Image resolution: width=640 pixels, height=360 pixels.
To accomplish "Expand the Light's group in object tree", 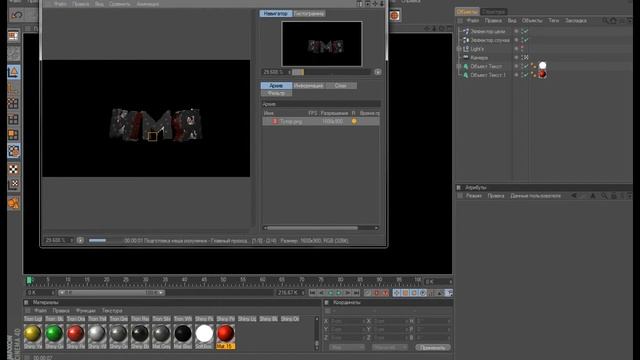I will point(459,49).
